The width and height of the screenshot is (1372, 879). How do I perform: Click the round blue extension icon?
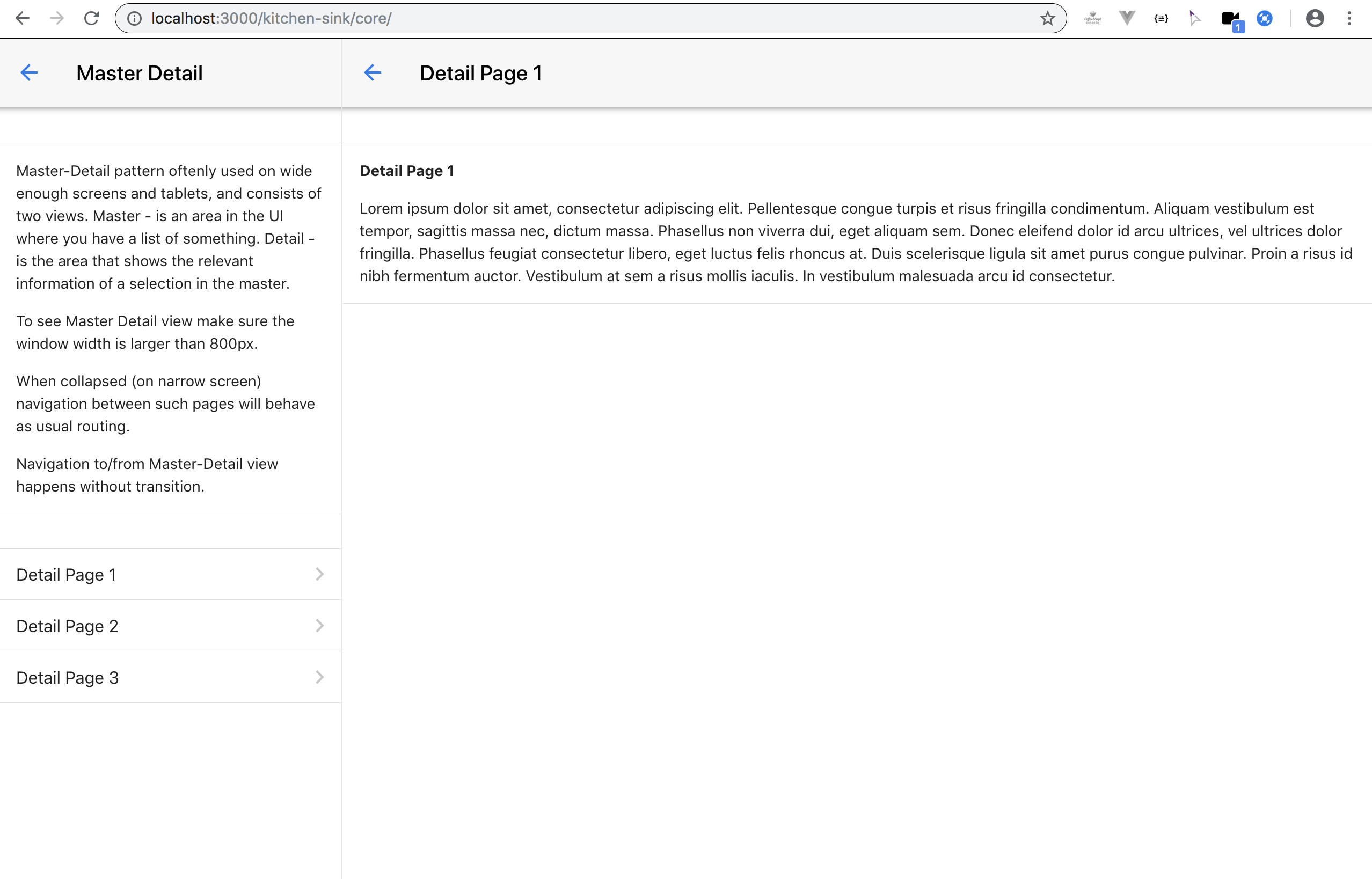(1265, 18)
